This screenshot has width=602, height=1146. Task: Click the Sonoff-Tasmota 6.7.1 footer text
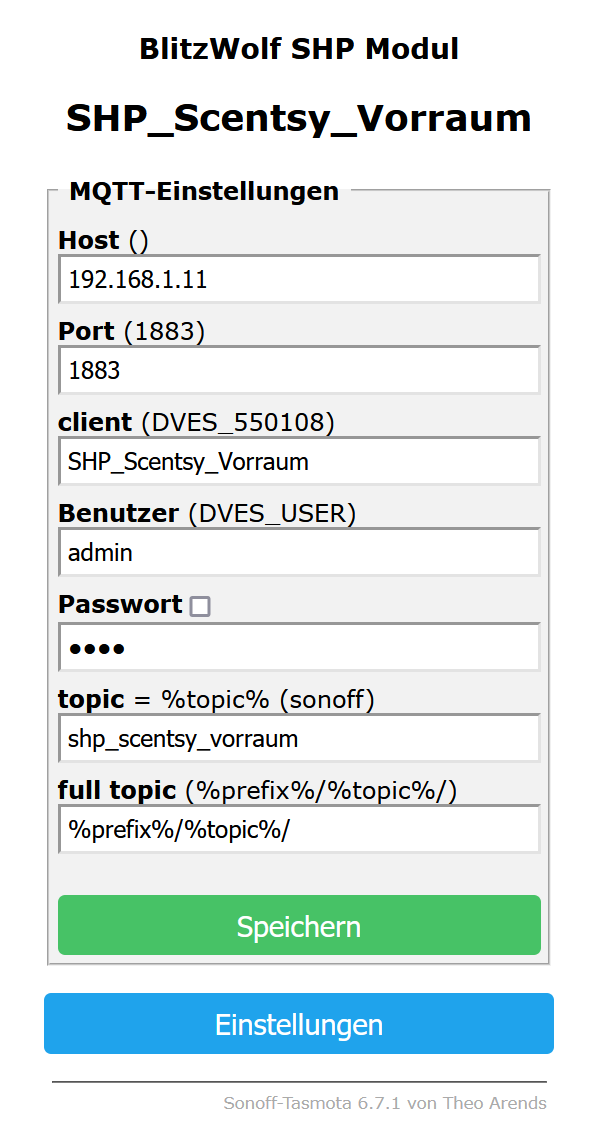[385, 1103]
